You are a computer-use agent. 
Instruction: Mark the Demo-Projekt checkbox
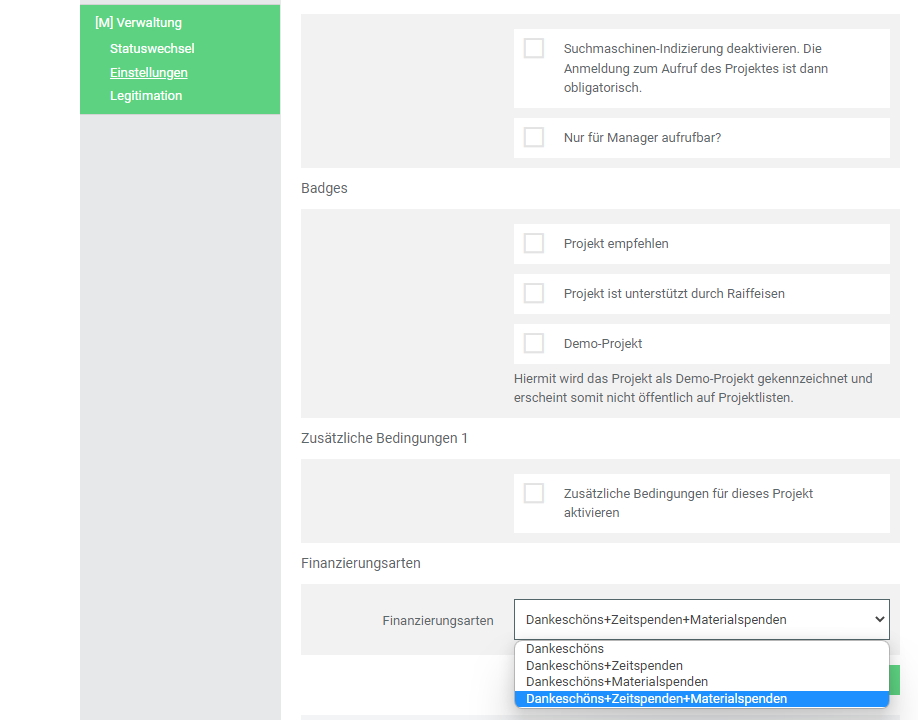(534, 343)
